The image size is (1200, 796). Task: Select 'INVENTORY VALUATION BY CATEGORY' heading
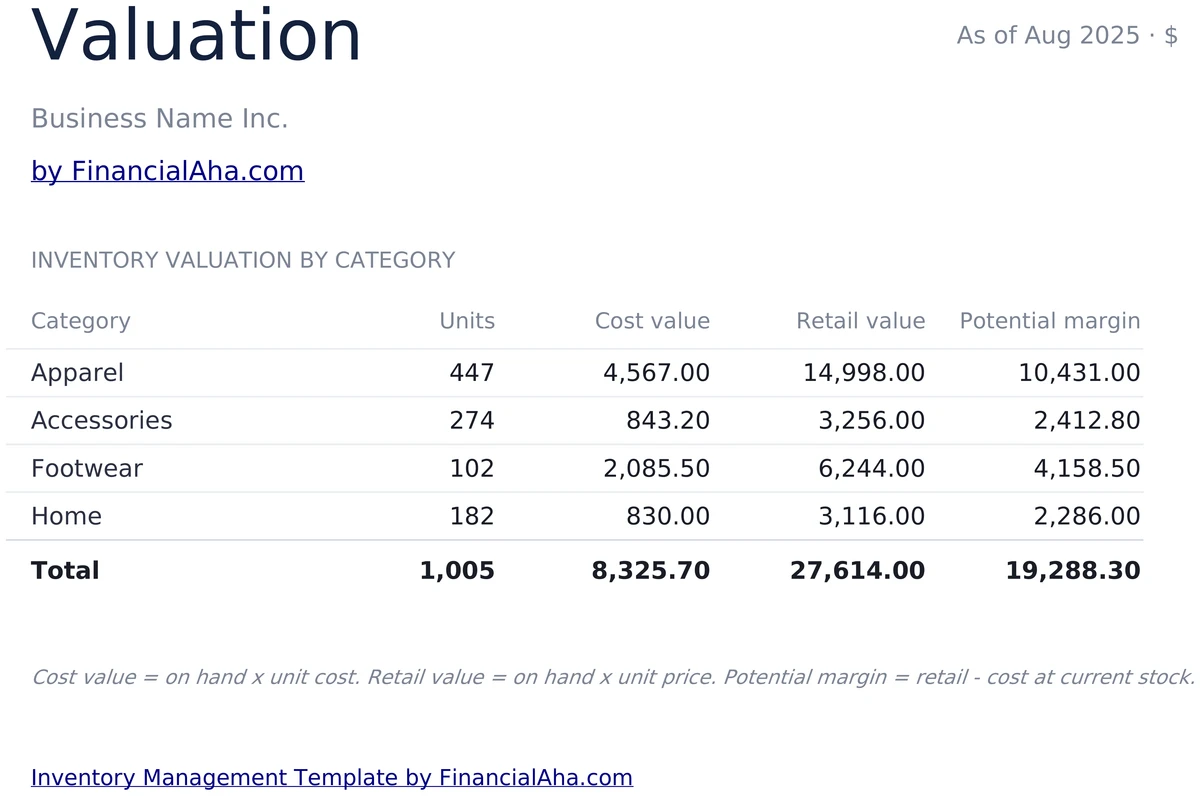(243, 261)
